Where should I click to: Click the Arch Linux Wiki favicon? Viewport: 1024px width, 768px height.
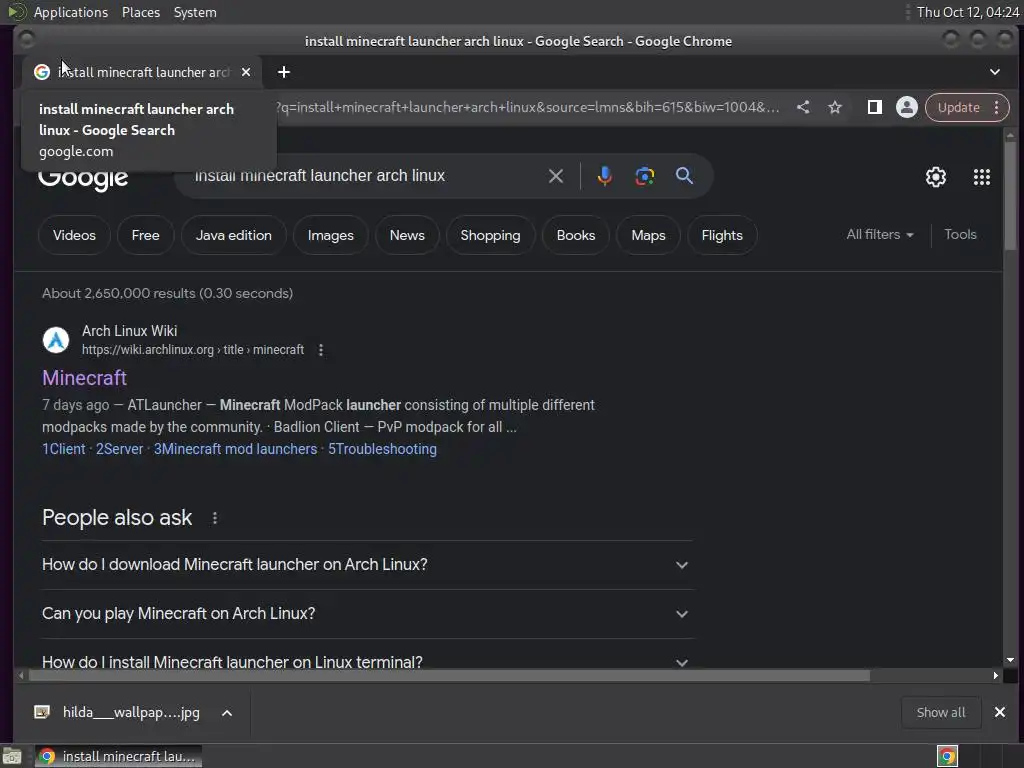[56, 340]
